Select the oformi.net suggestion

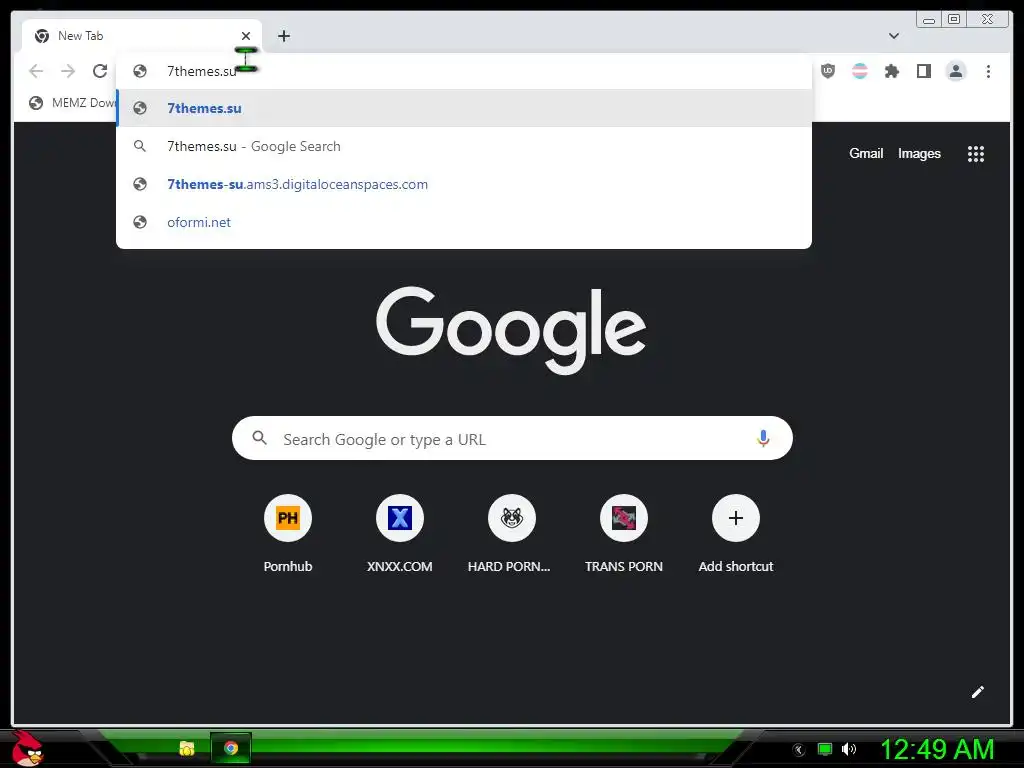pos(464,222)
